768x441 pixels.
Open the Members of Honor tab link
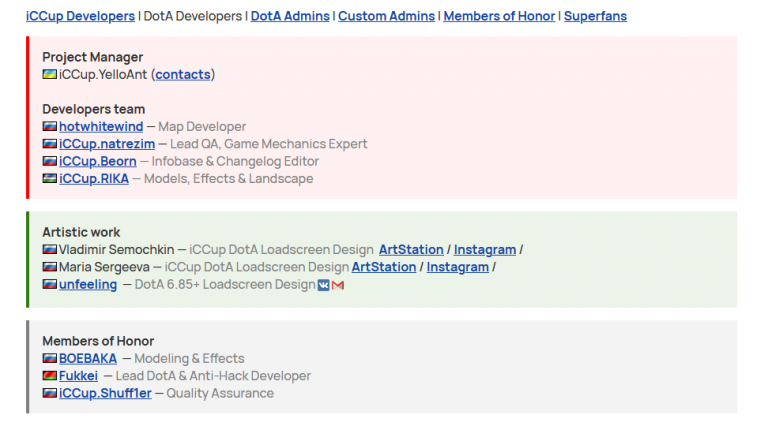499,16
